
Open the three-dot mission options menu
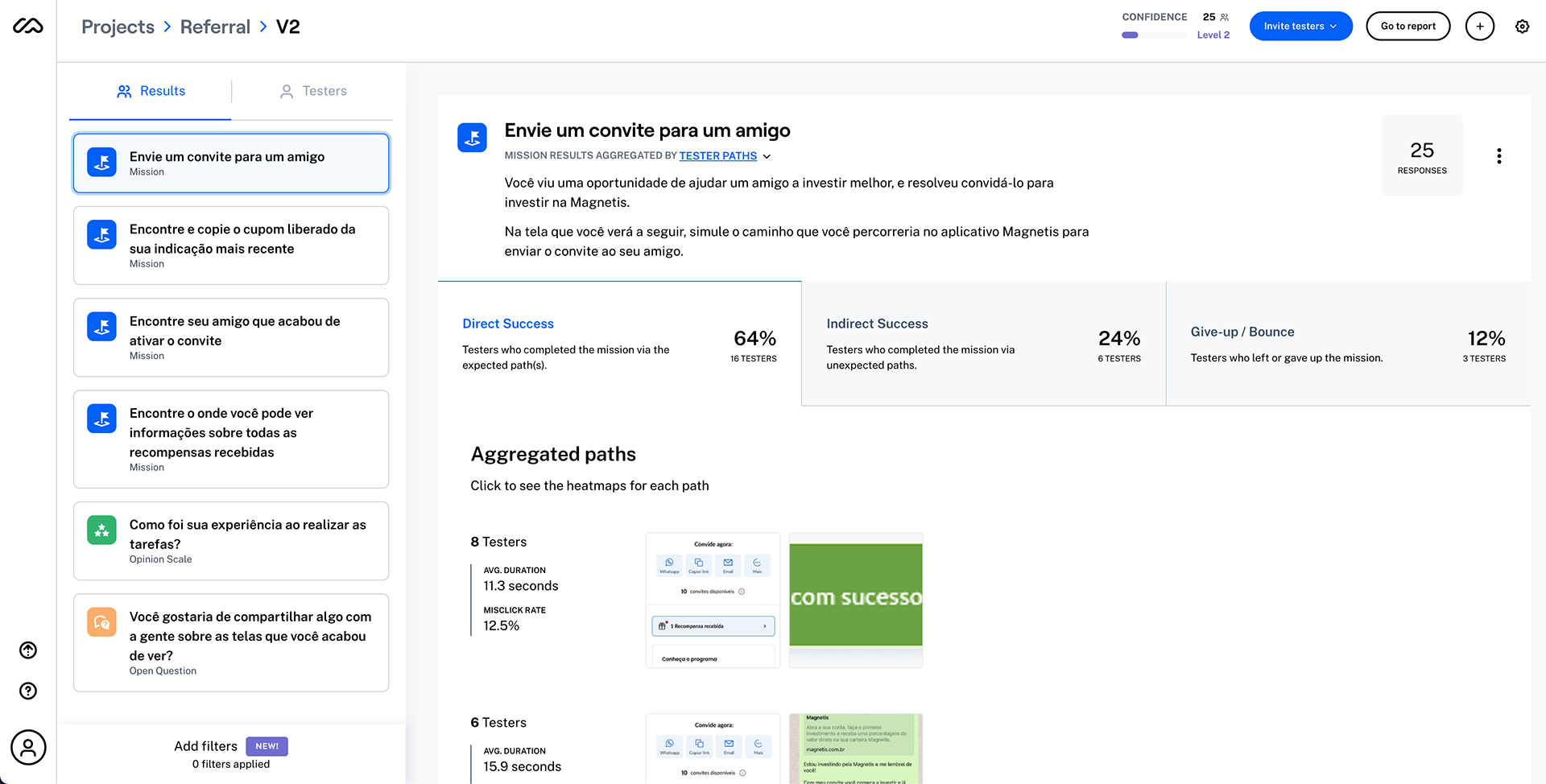[x=1498, y=156]
